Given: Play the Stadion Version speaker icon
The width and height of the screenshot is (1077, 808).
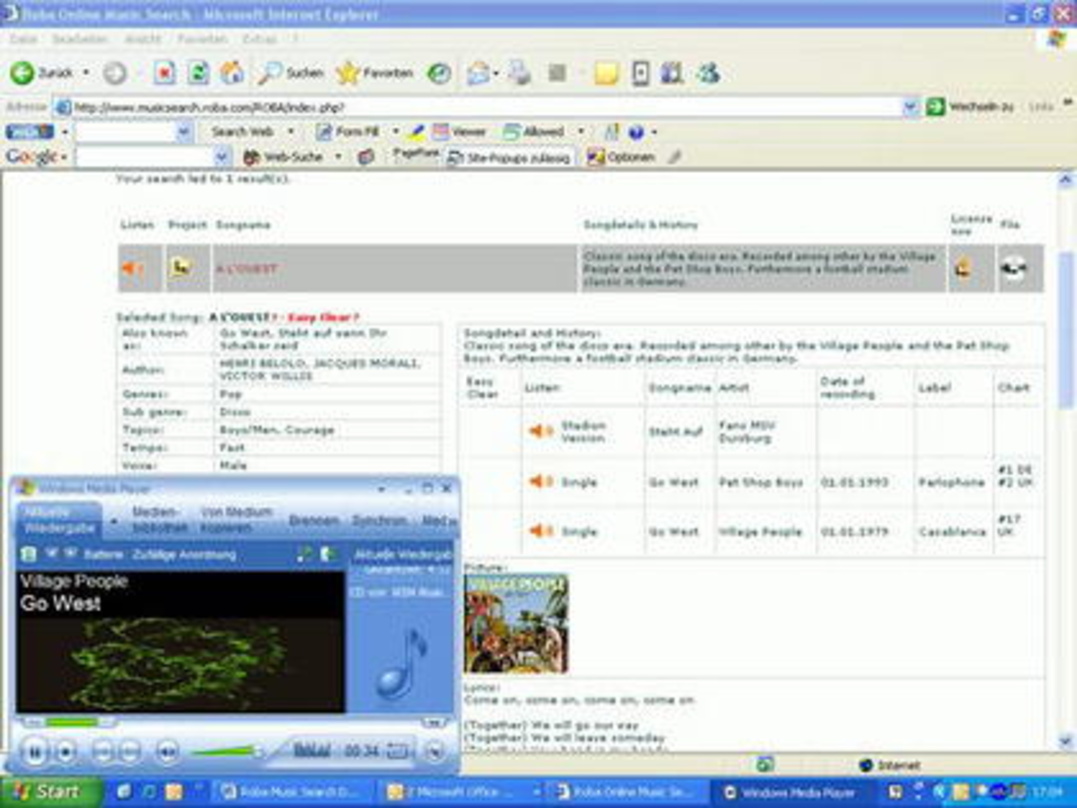Looking at the screenshot, I should coord(541,431).
